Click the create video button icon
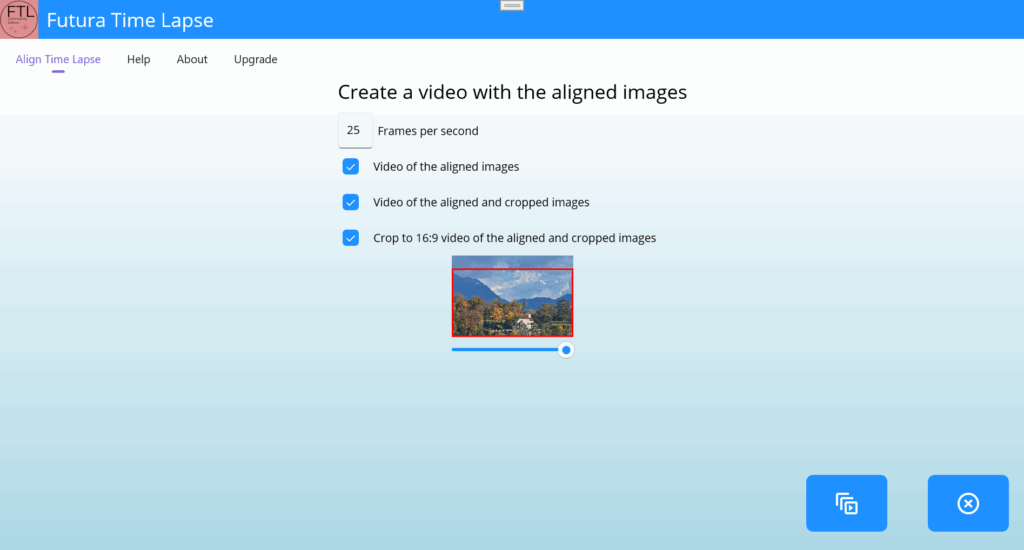Screen dimensions: 1024x550 coord(846,503)
